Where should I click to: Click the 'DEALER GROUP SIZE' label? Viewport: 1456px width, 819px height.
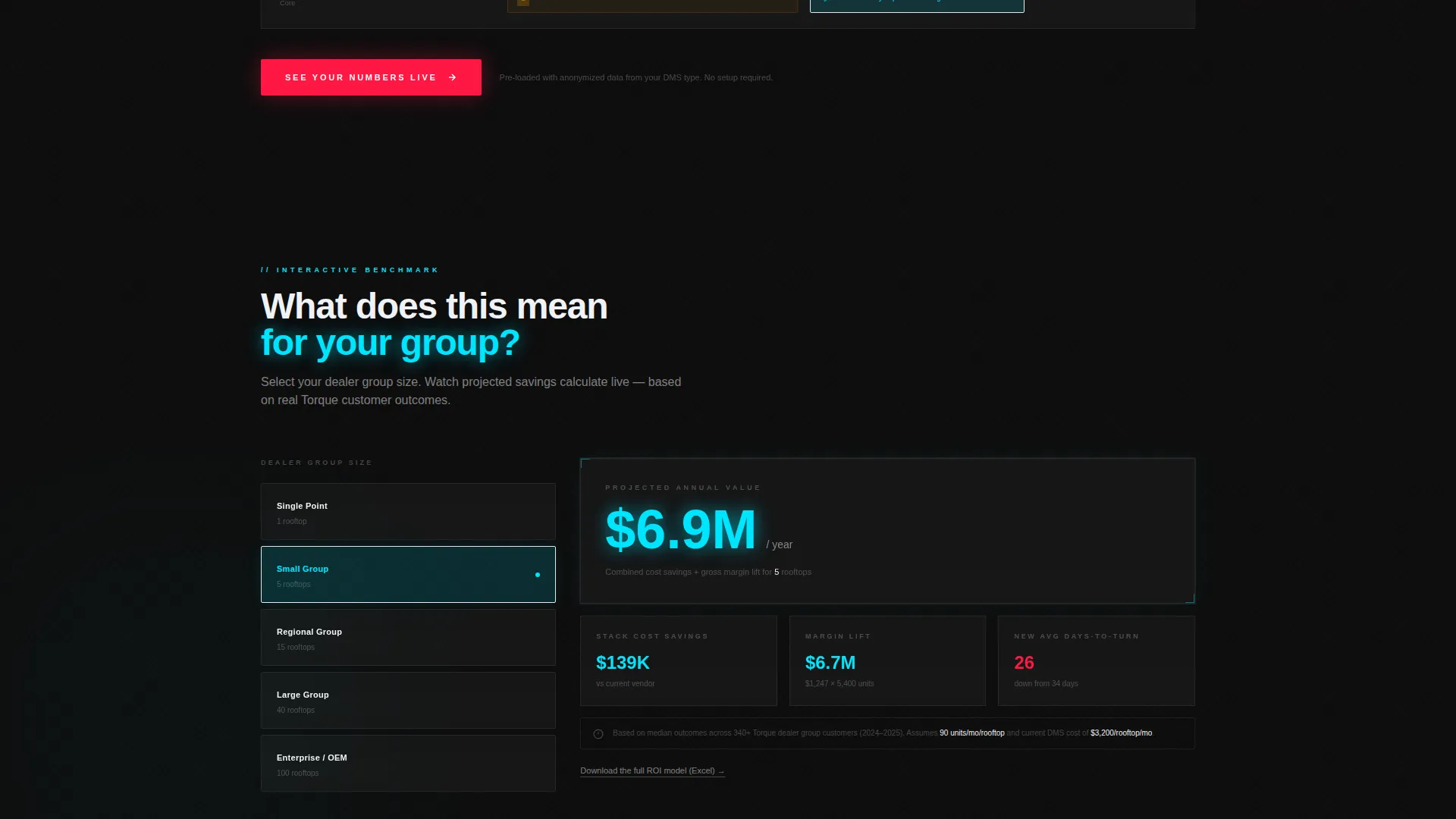coord(316,463)
